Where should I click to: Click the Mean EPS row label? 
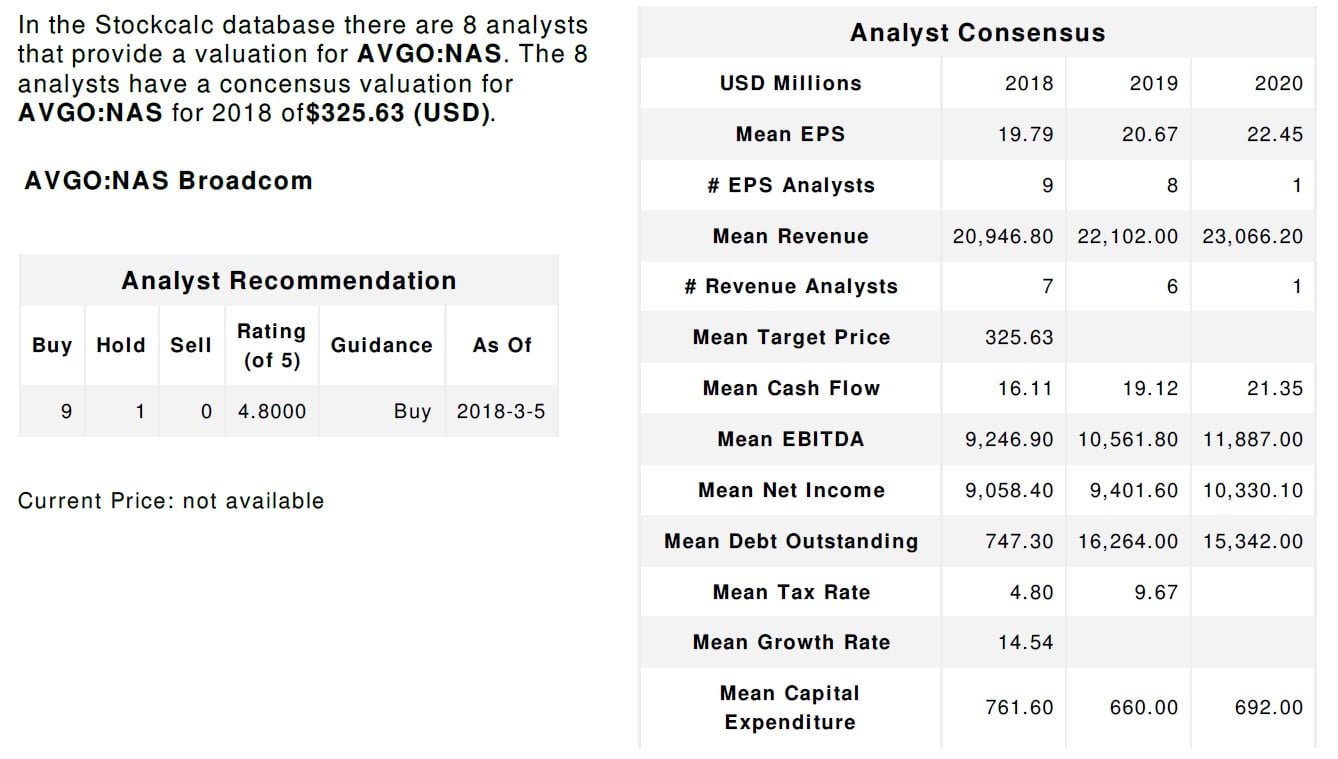coord(790,134)
